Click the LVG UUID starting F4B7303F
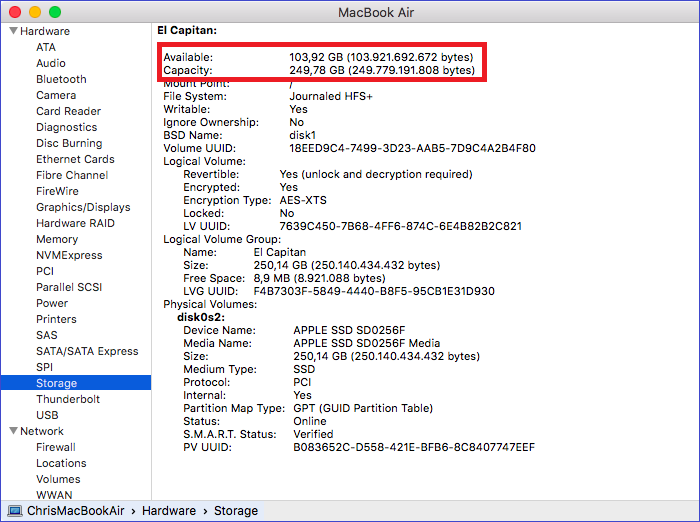This screenshot has width=700, height=522. 374,291
